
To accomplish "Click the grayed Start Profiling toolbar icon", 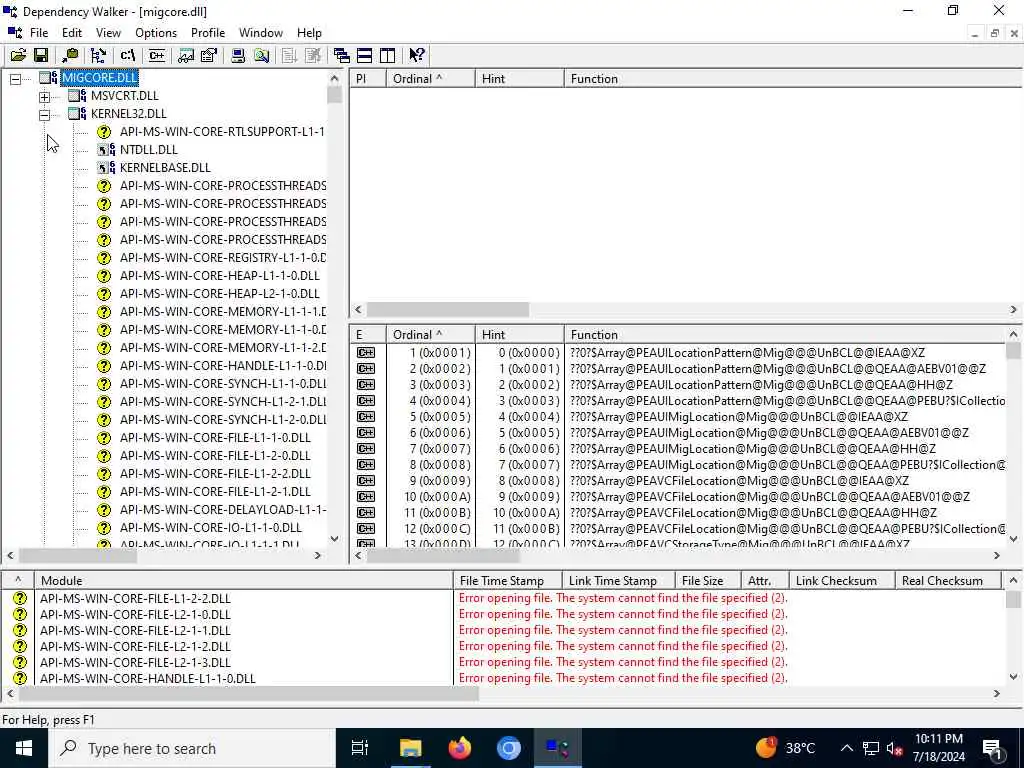I will [x=289, y=56].
